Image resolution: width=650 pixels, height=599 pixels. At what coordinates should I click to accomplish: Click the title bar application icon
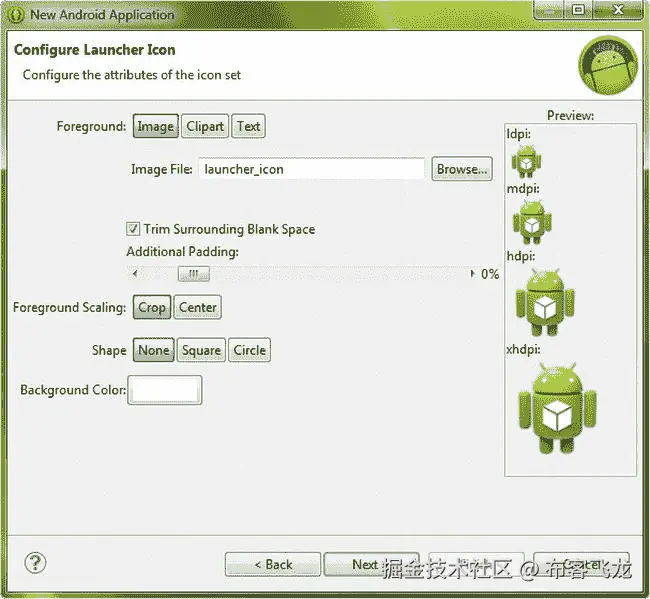(16, 15)
